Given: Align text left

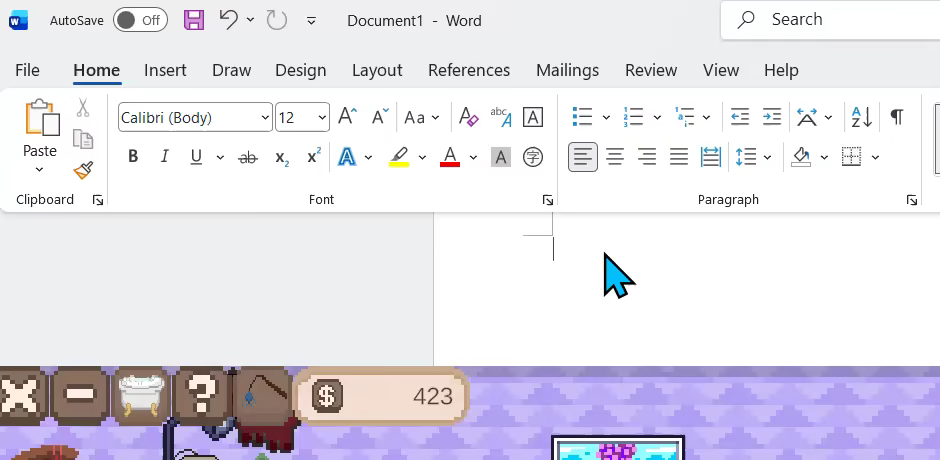Looking at the screenshot, I should point(583,157).
